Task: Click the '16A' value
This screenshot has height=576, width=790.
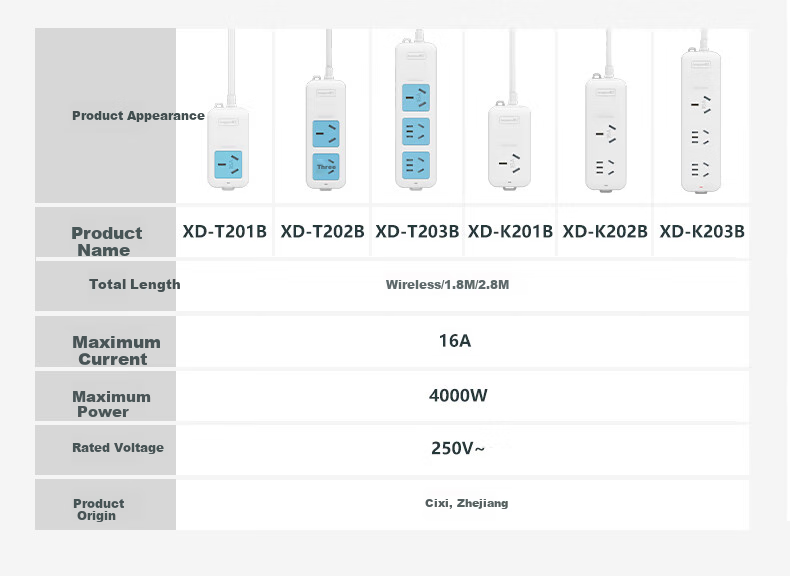Action: coord(455,341)
